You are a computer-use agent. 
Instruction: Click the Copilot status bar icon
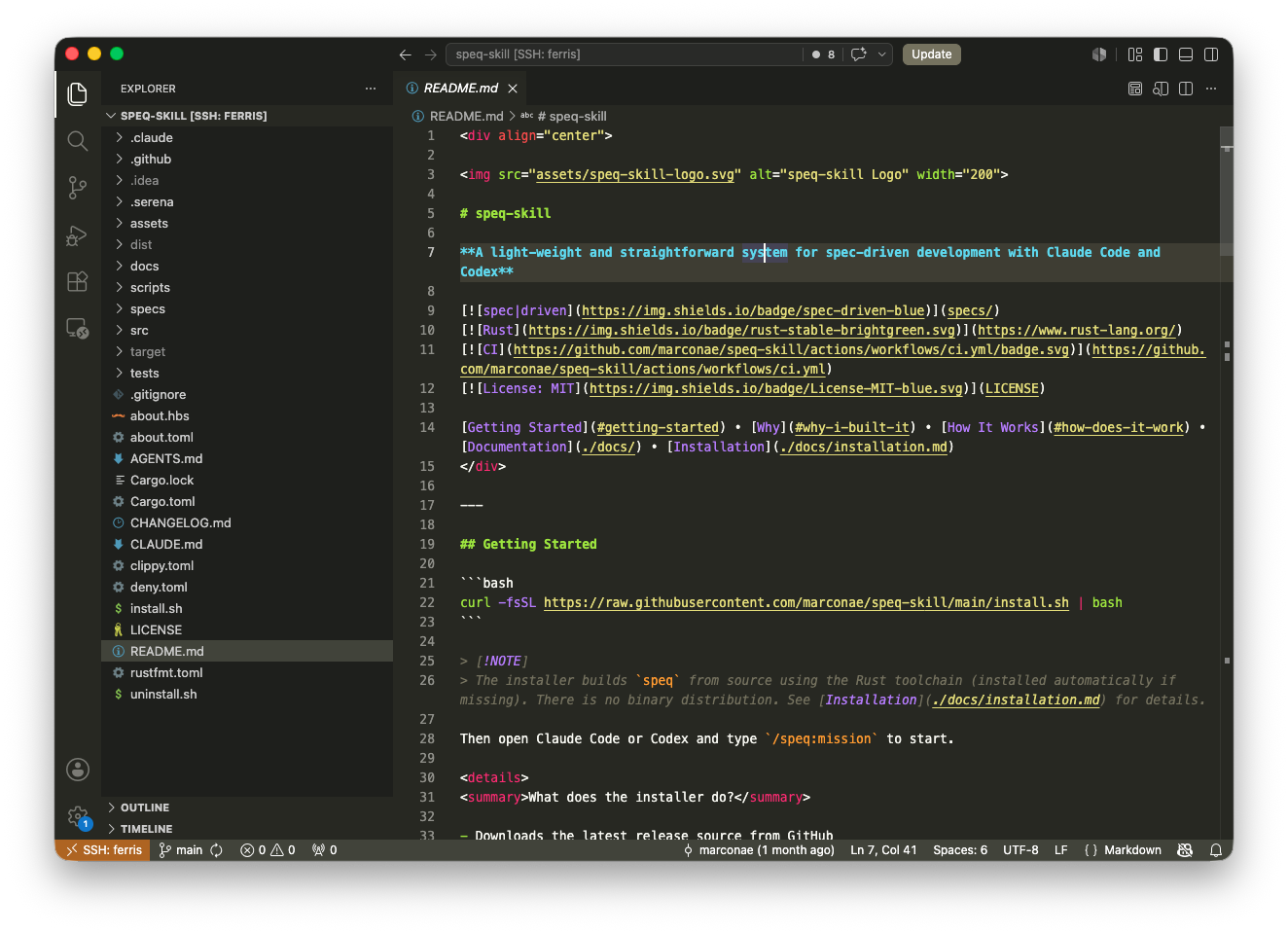tap(1185, 850)
